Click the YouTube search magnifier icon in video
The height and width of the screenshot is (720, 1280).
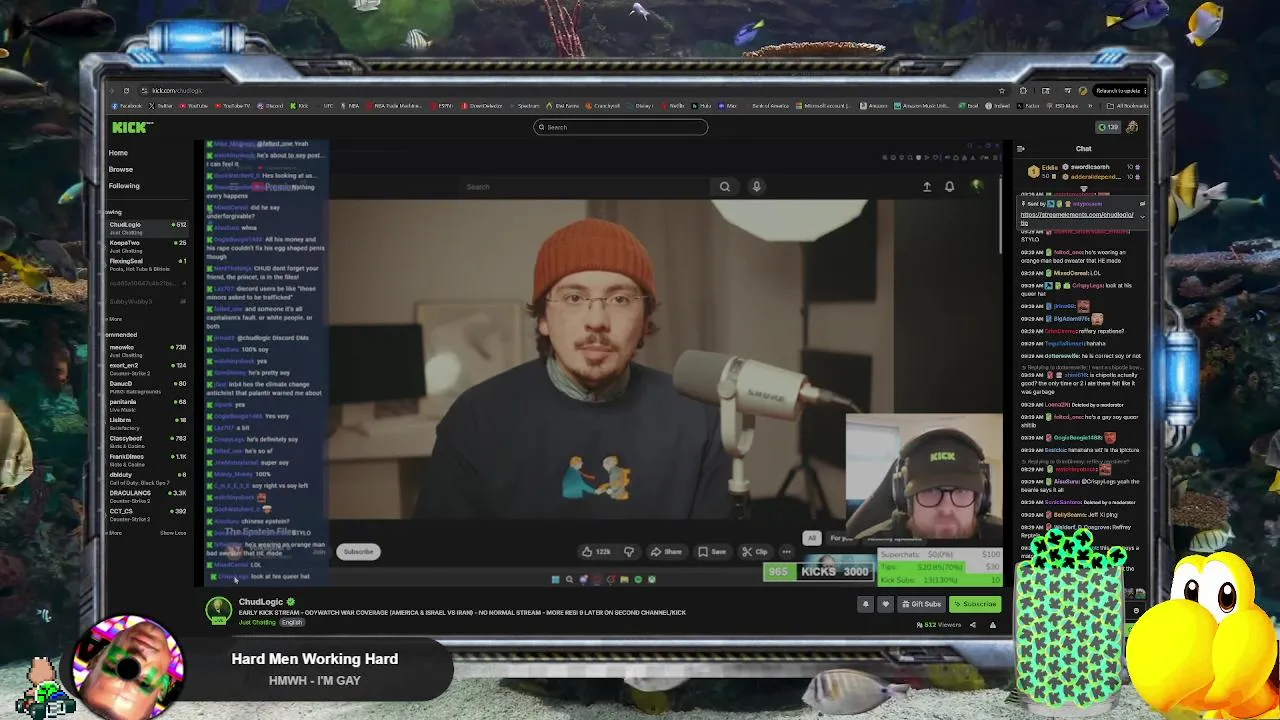tap(725, 186)
